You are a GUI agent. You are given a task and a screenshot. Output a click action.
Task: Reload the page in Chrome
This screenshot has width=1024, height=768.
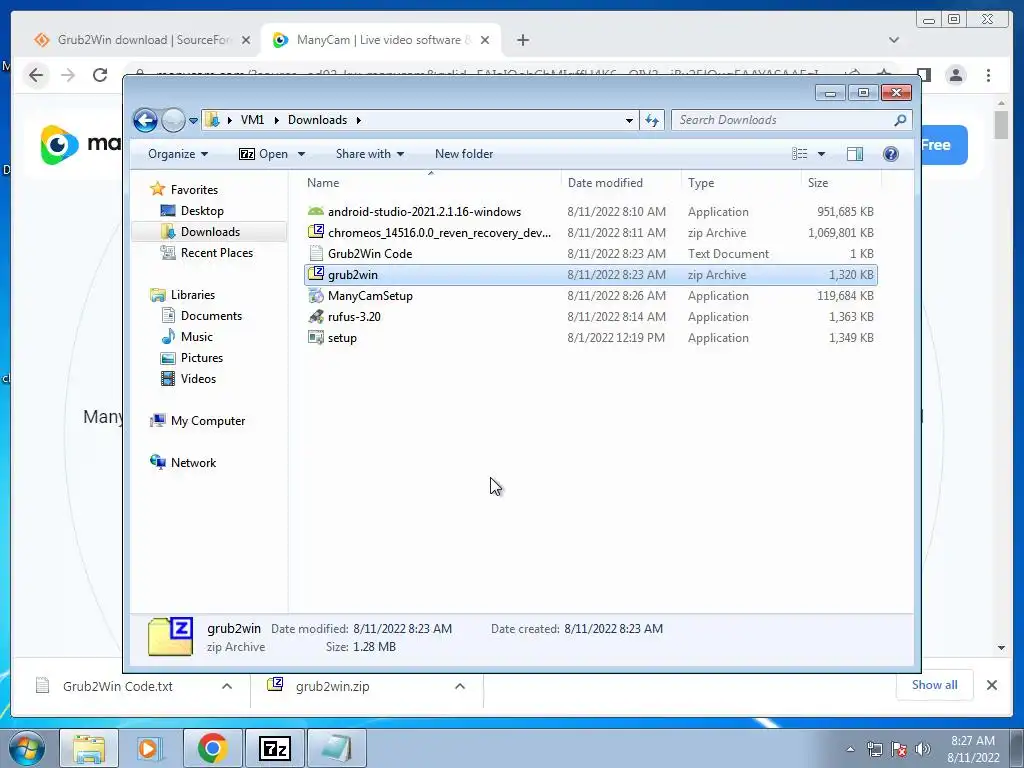point(99,75)
